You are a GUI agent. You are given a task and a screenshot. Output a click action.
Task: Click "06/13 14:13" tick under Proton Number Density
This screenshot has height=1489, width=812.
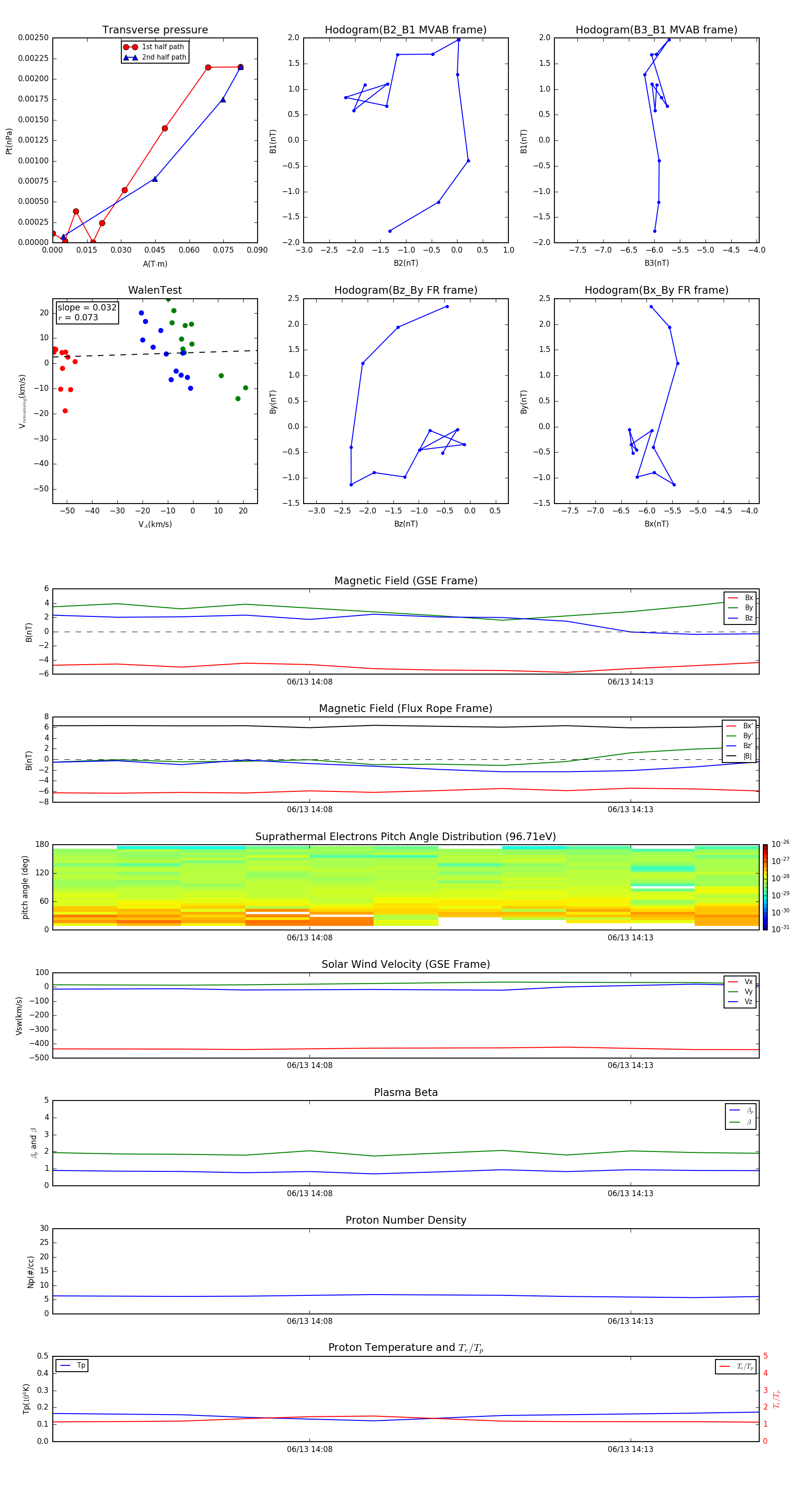click(631, 1321)
